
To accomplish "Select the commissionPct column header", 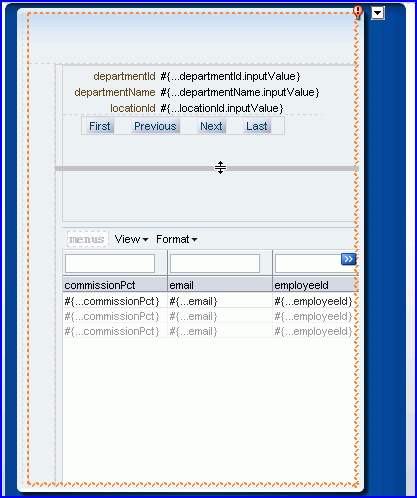I will (115, 285).
